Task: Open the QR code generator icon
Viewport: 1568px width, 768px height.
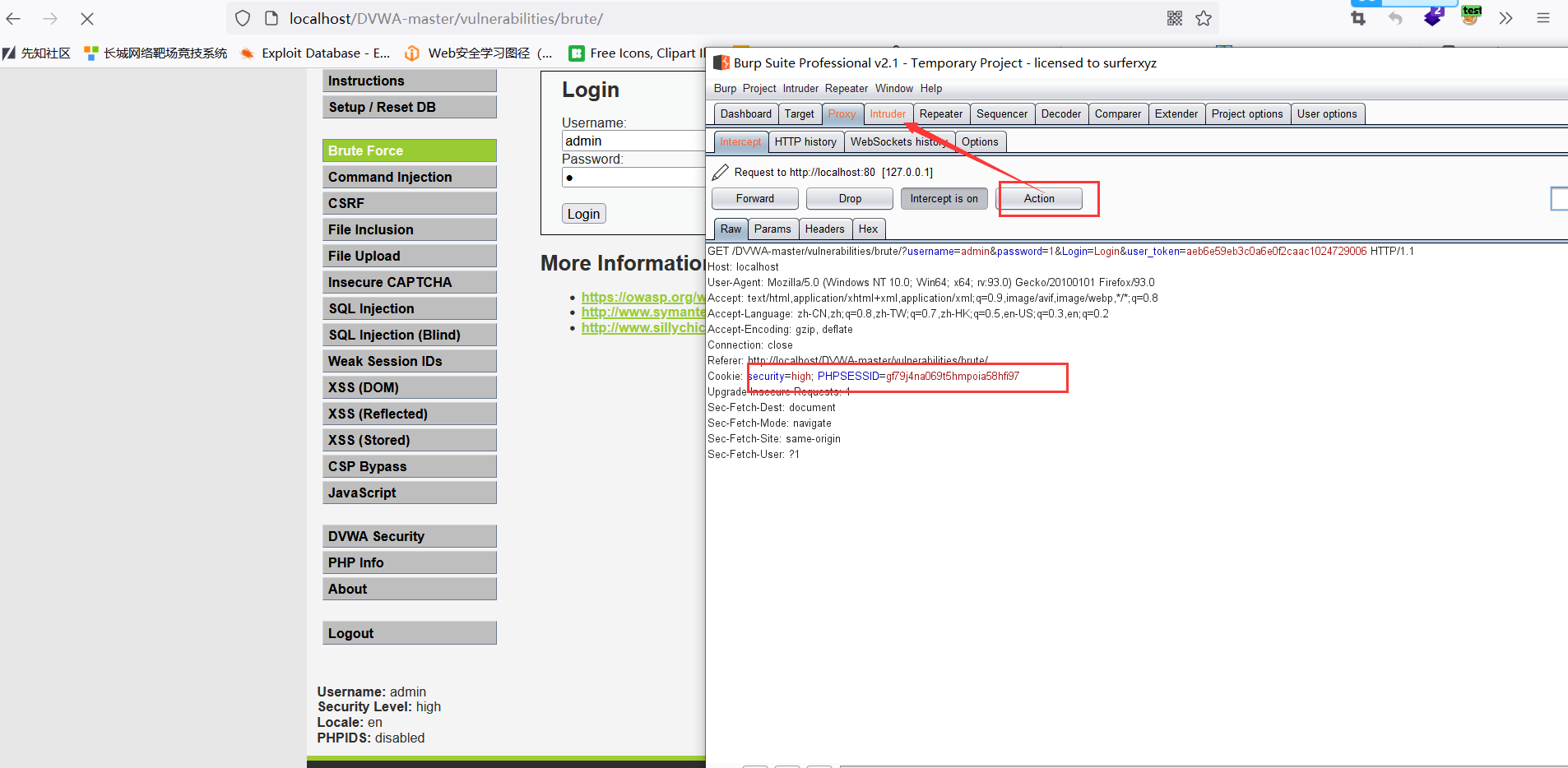Action: pyautogui.click(x=1174, y=18)
